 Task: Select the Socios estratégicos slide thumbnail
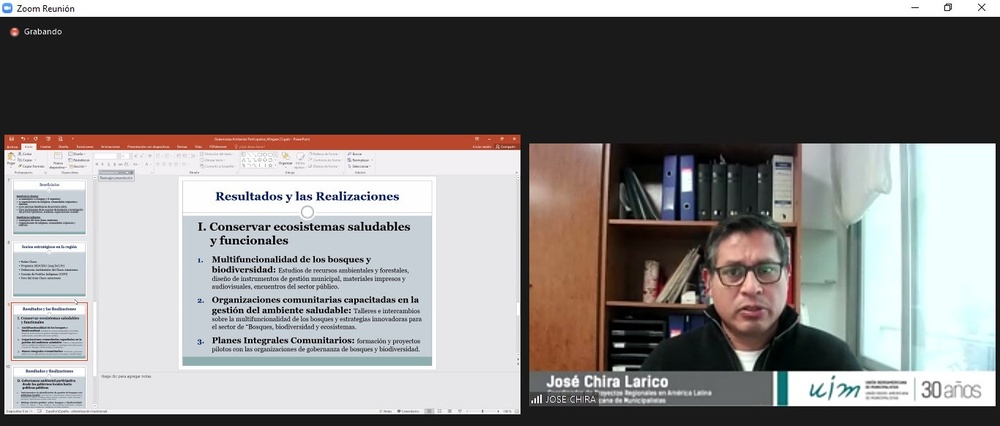click(50, 268)
